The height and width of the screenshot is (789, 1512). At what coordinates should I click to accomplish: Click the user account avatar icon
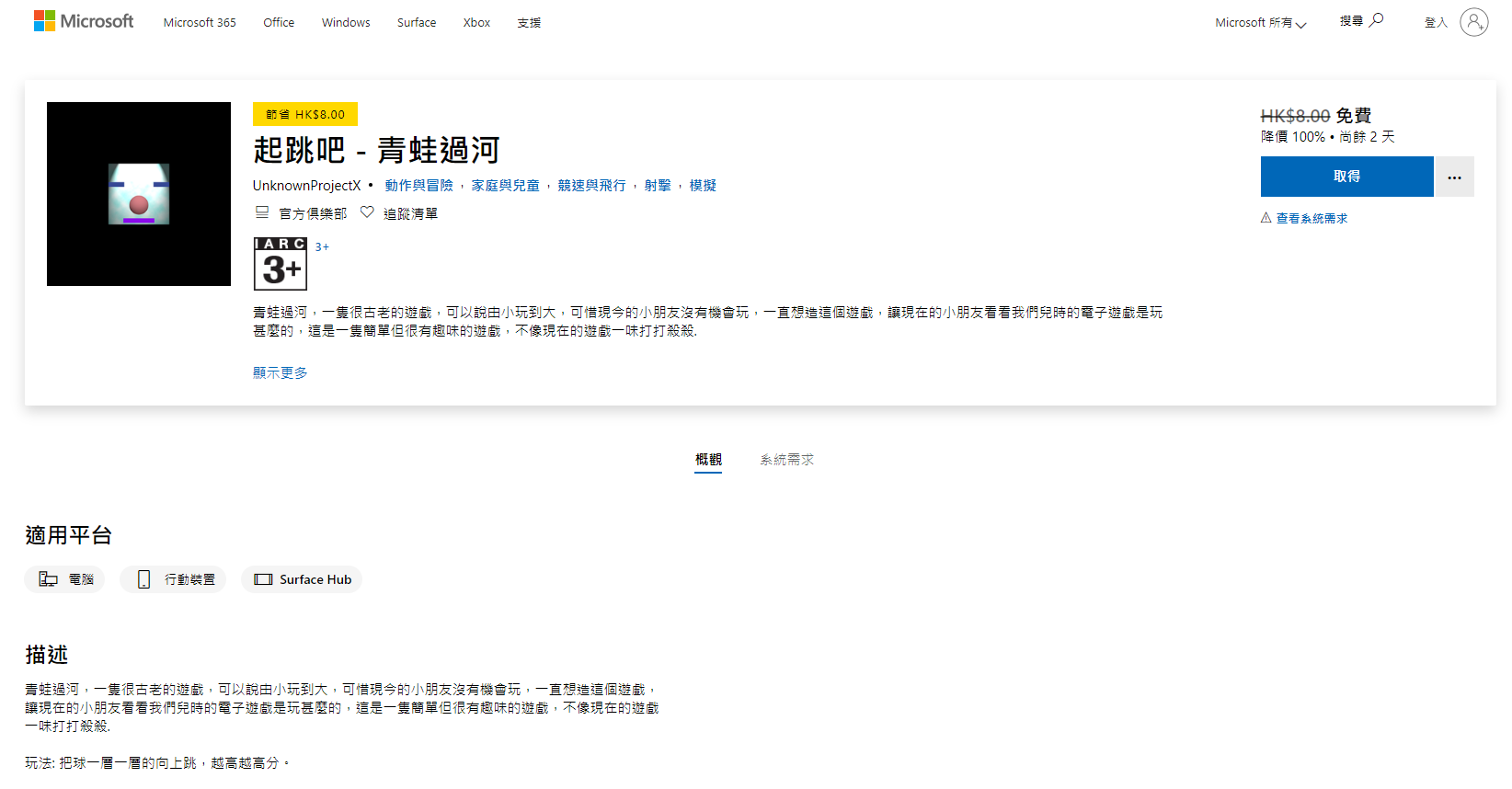1473,22
